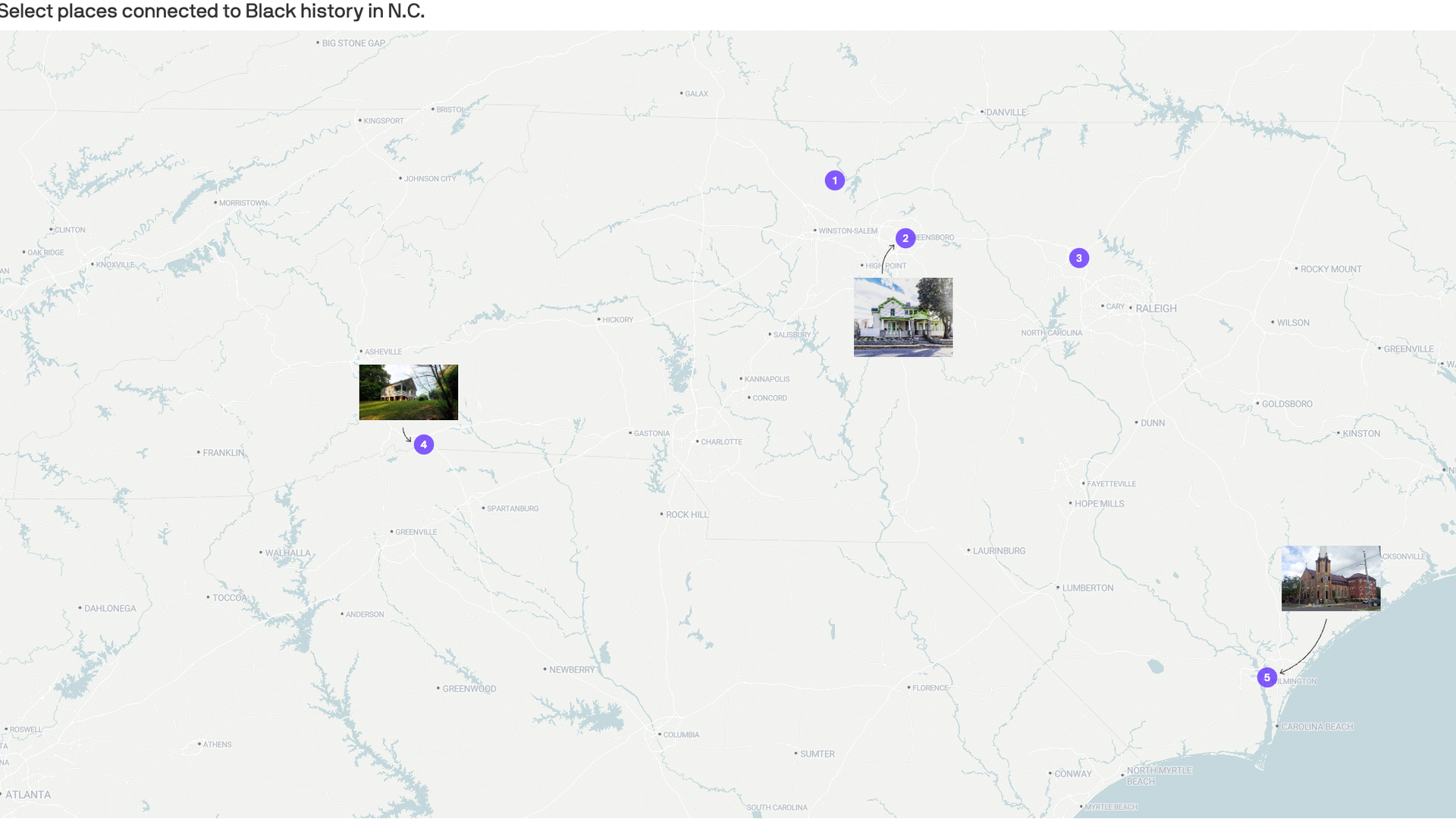
Task: Select map marker 5 at Wilmington
Action: (1267, 677)
